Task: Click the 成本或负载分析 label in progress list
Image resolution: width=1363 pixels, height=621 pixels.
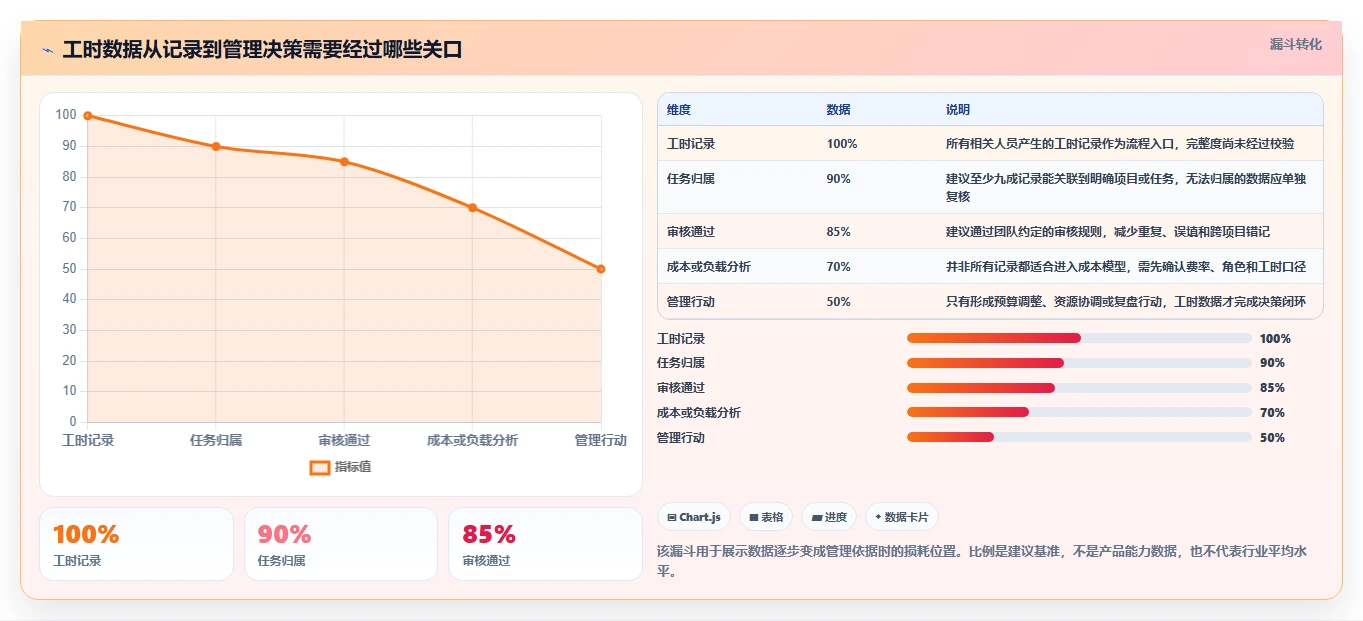Action: [x=699, y=412]
